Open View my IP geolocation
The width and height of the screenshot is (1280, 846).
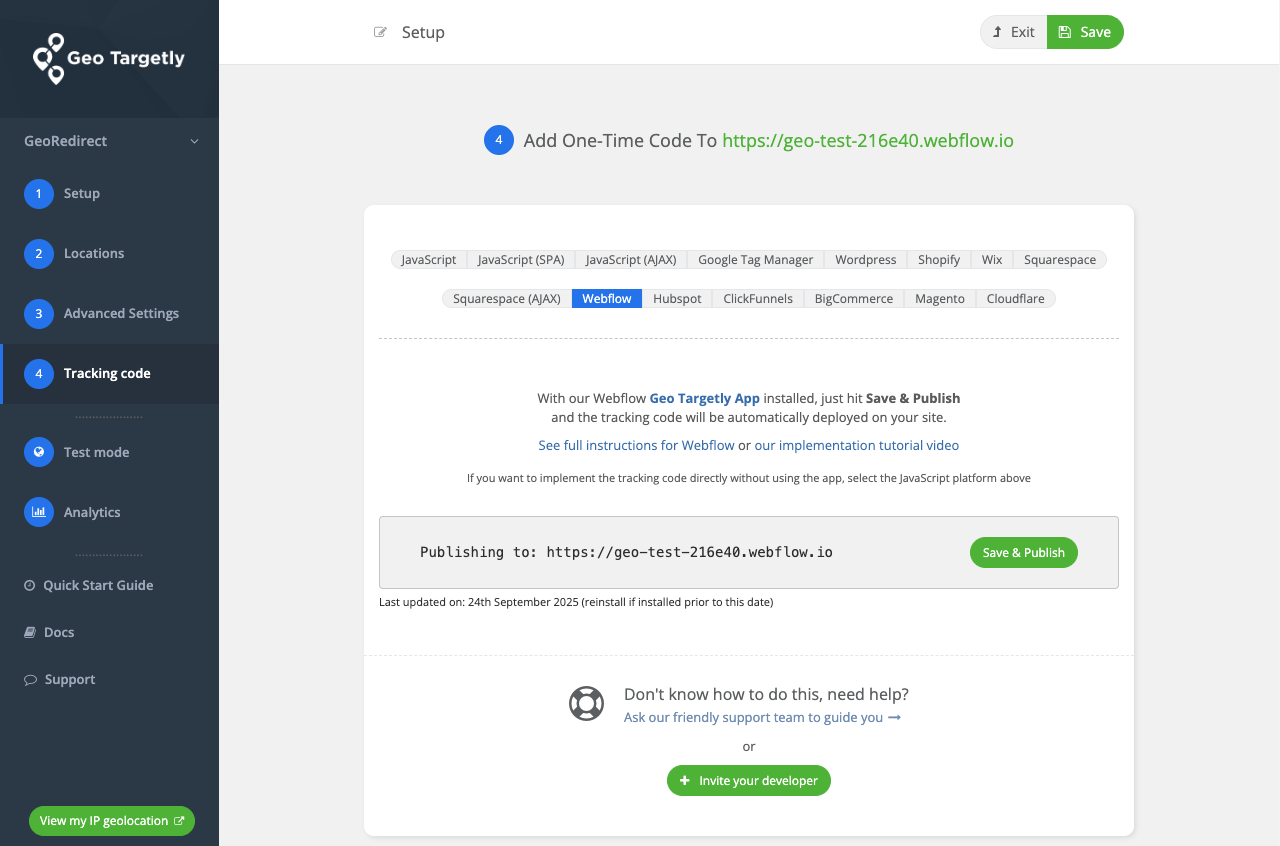tap(111, 821)
